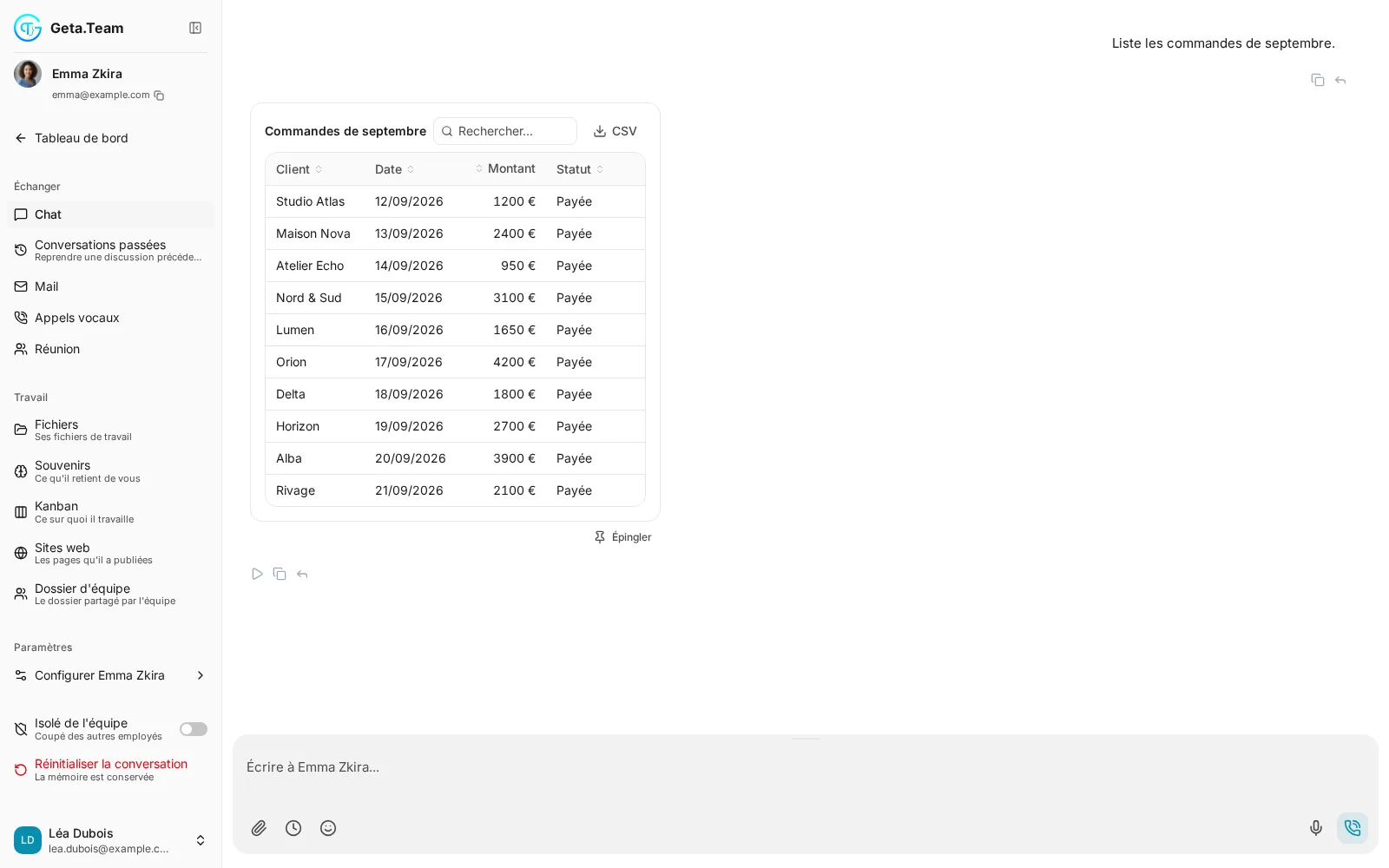Sort table by Statut column
This screenshot has height=868, width=1389.
(x=580, y=169)
